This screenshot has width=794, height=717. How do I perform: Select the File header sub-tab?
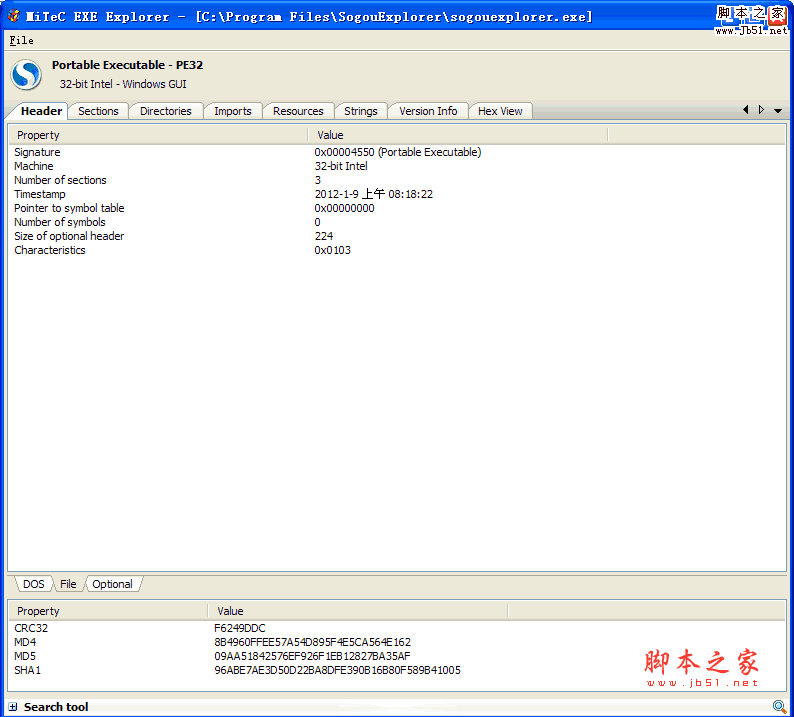[68, 584]
